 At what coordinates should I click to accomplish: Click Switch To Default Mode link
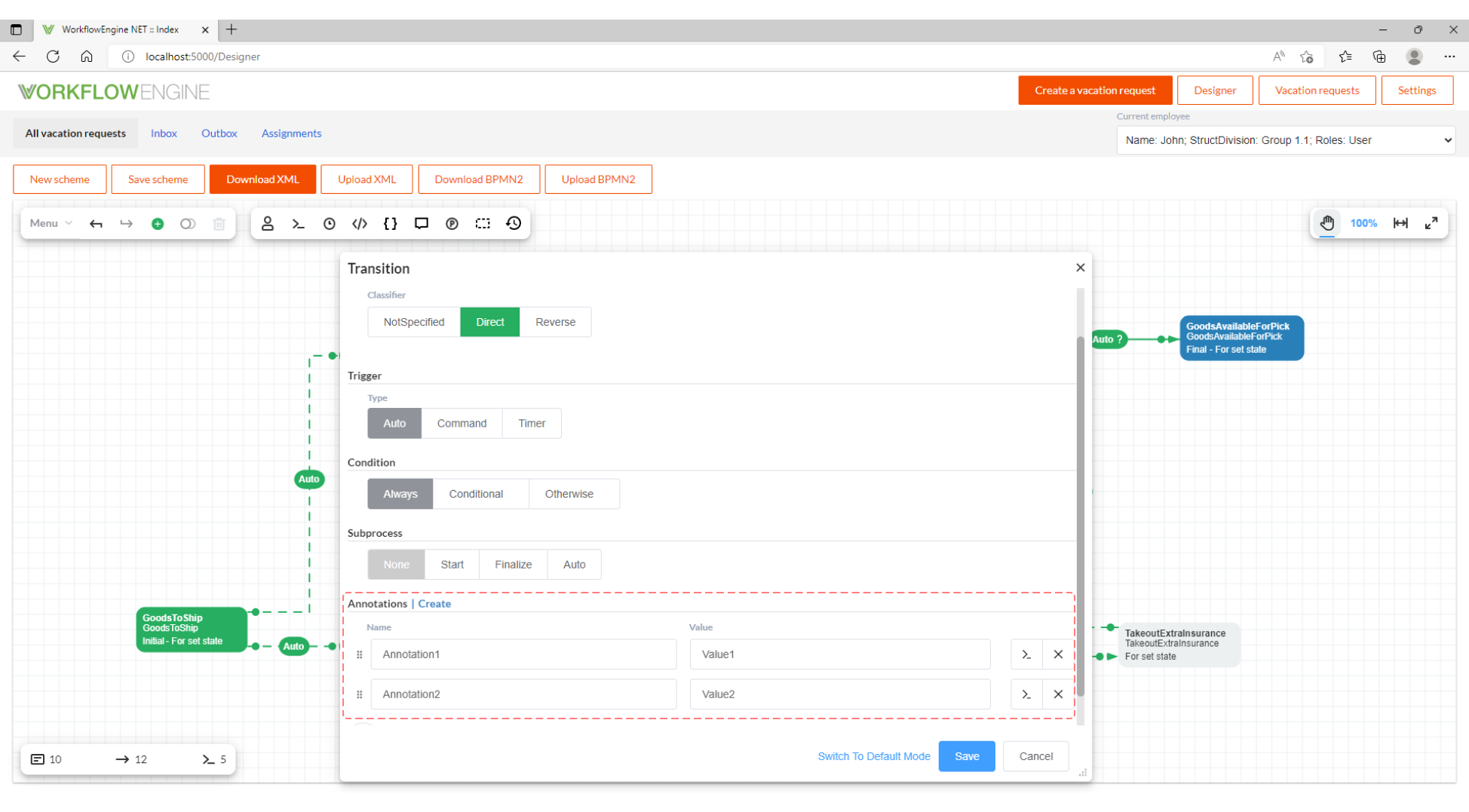tap(874, 756)
